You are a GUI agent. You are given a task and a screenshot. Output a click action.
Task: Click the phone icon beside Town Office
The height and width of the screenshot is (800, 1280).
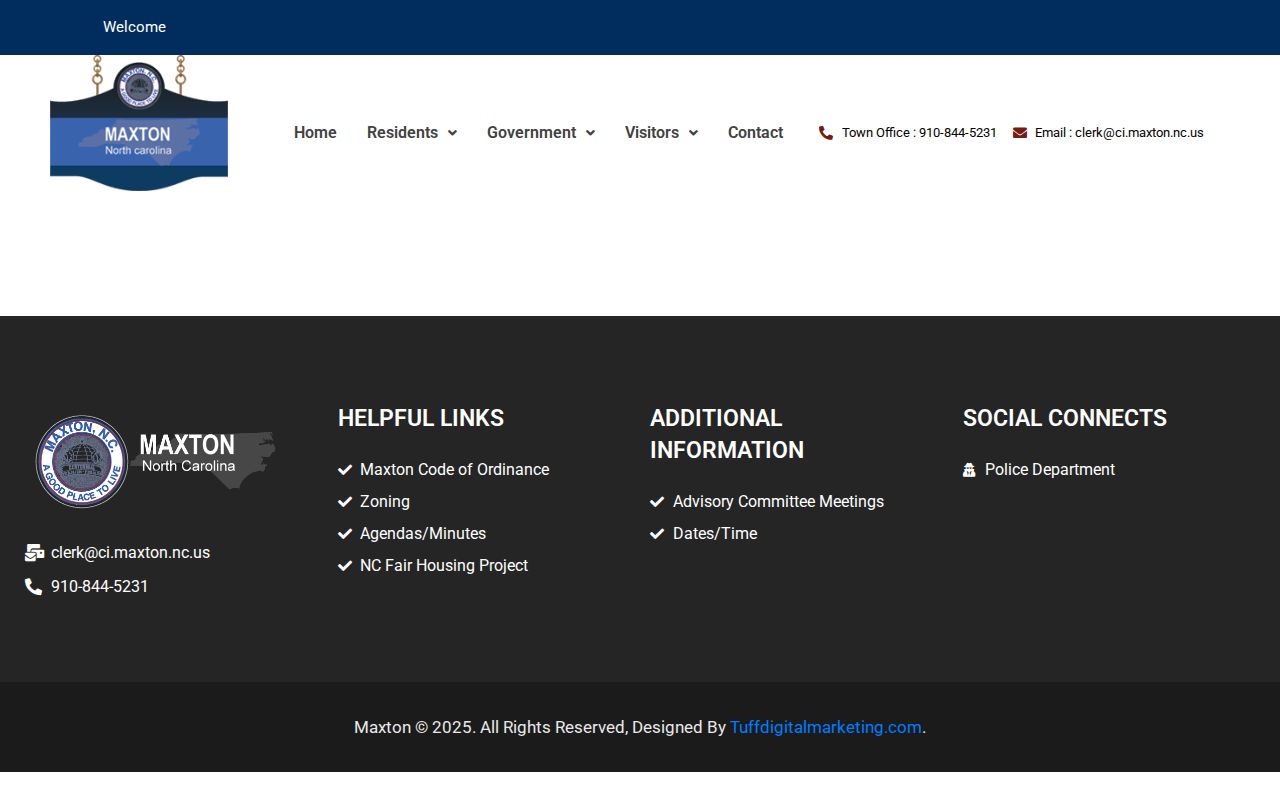pyautogui.click(x=826, y=133)
